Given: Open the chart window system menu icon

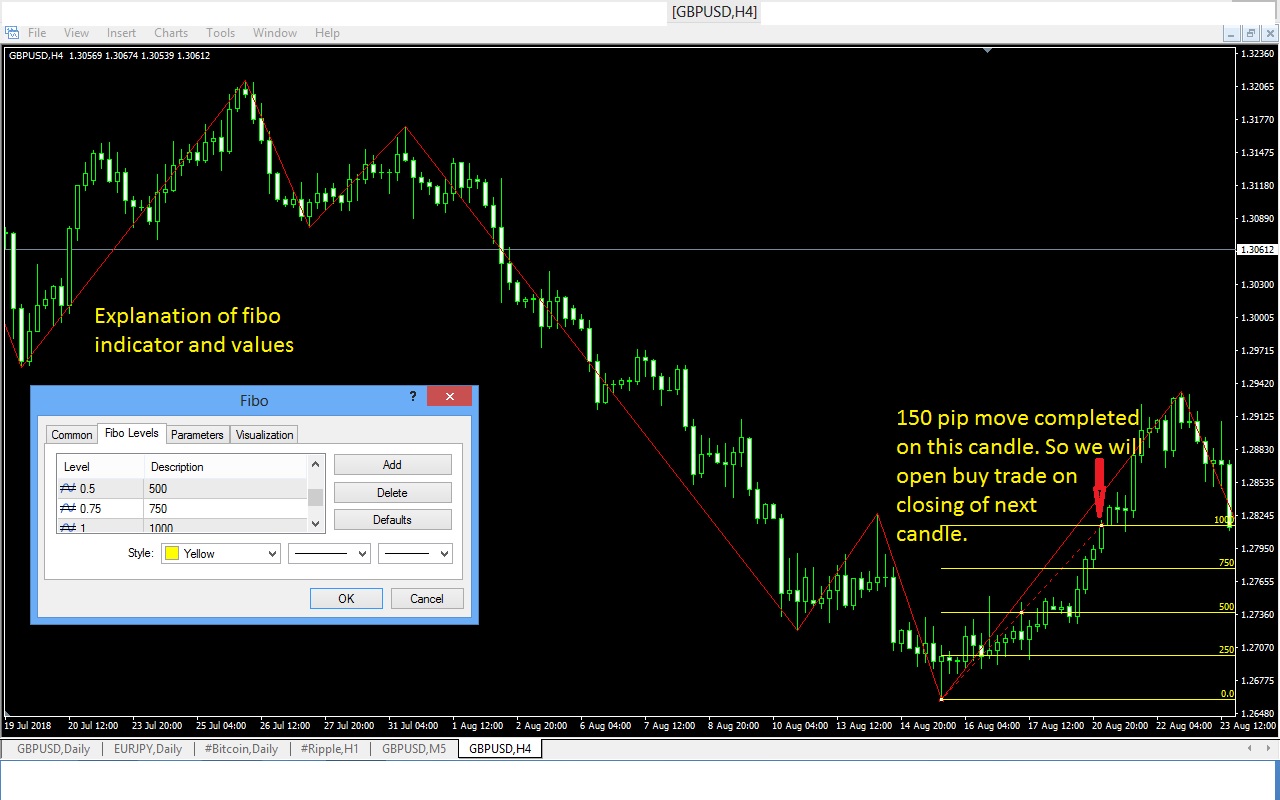Looking at the screenshot, I should pos(11,33).
